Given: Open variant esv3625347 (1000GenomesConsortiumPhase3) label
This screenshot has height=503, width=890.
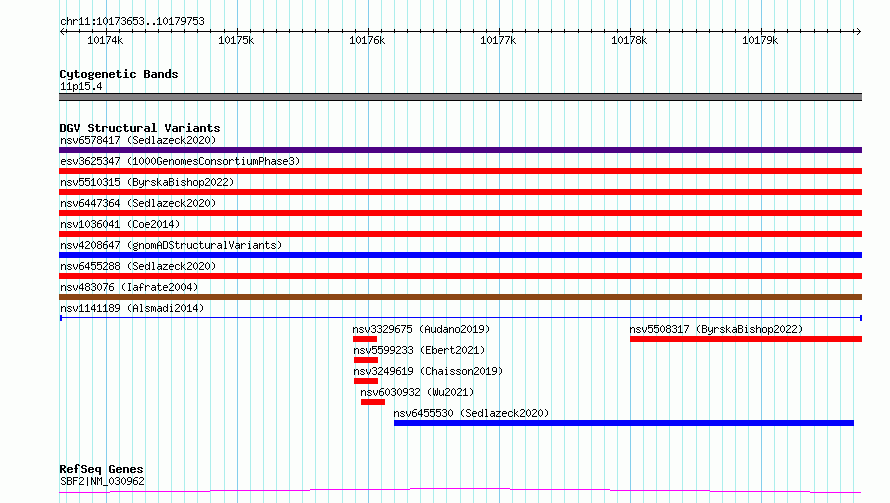Looking at the screenshot, I should (x=180, y=161).
